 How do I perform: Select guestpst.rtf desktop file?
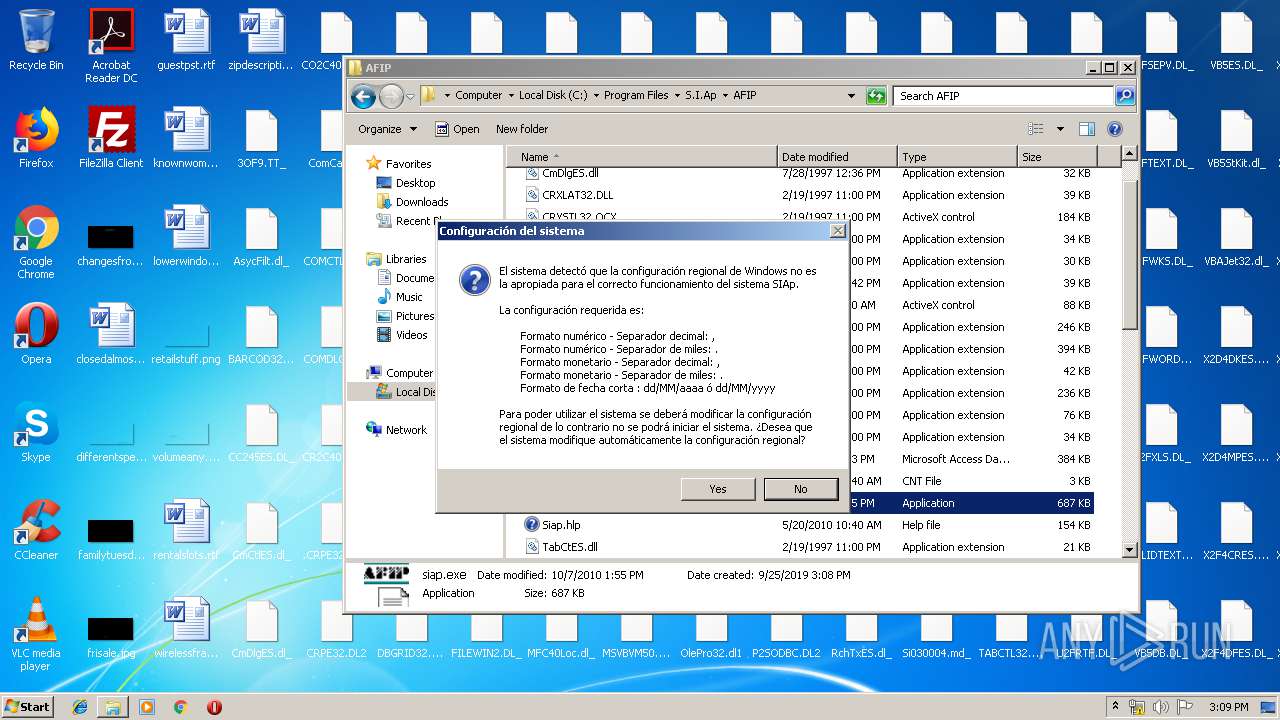186,40
